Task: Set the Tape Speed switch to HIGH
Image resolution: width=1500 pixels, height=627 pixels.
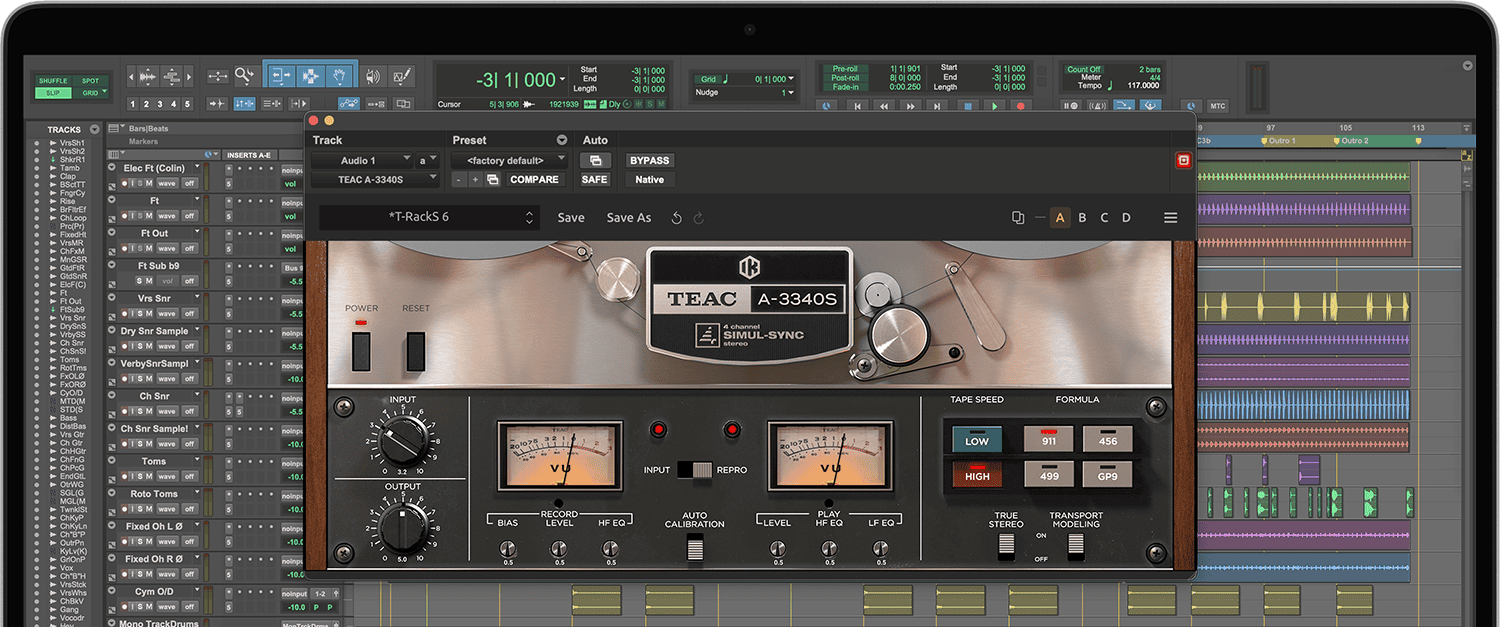Action: point(977,475)
